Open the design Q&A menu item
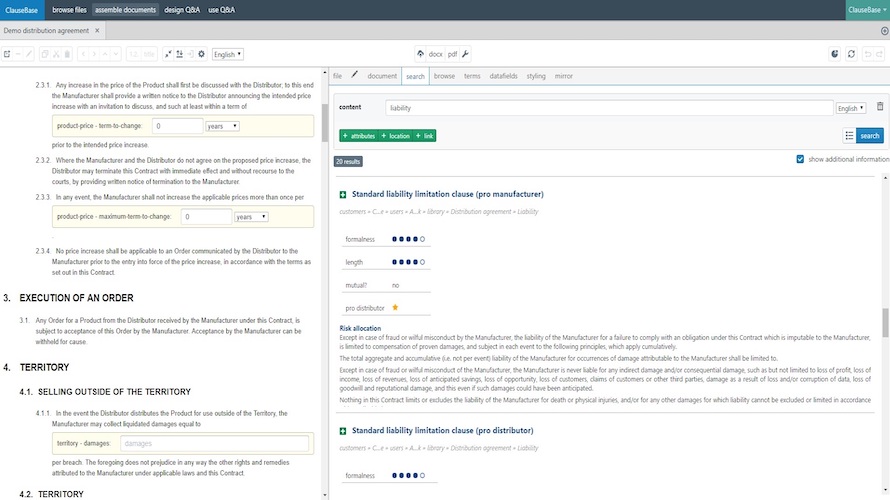890x500 pixels. coord(182,10)
